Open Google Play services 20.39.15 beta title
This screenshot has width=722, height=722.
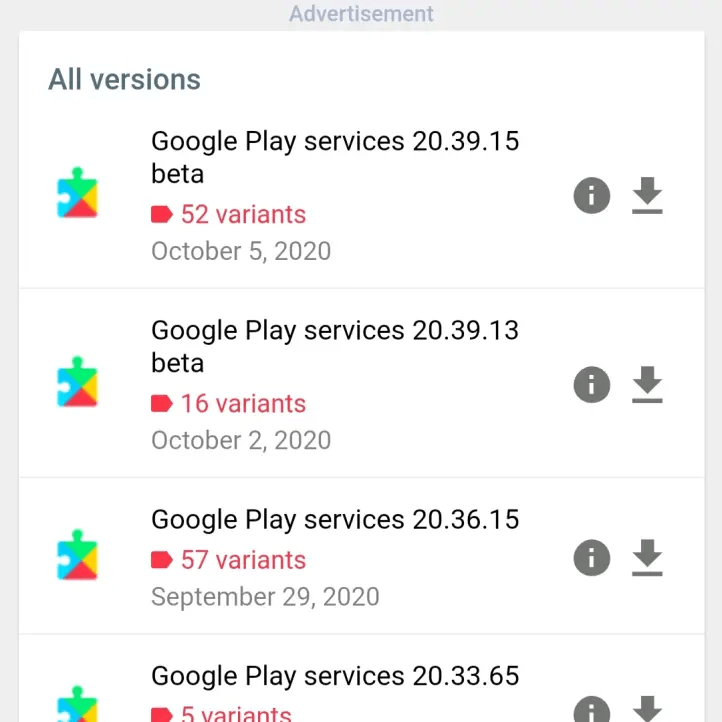tap(334, 156)
